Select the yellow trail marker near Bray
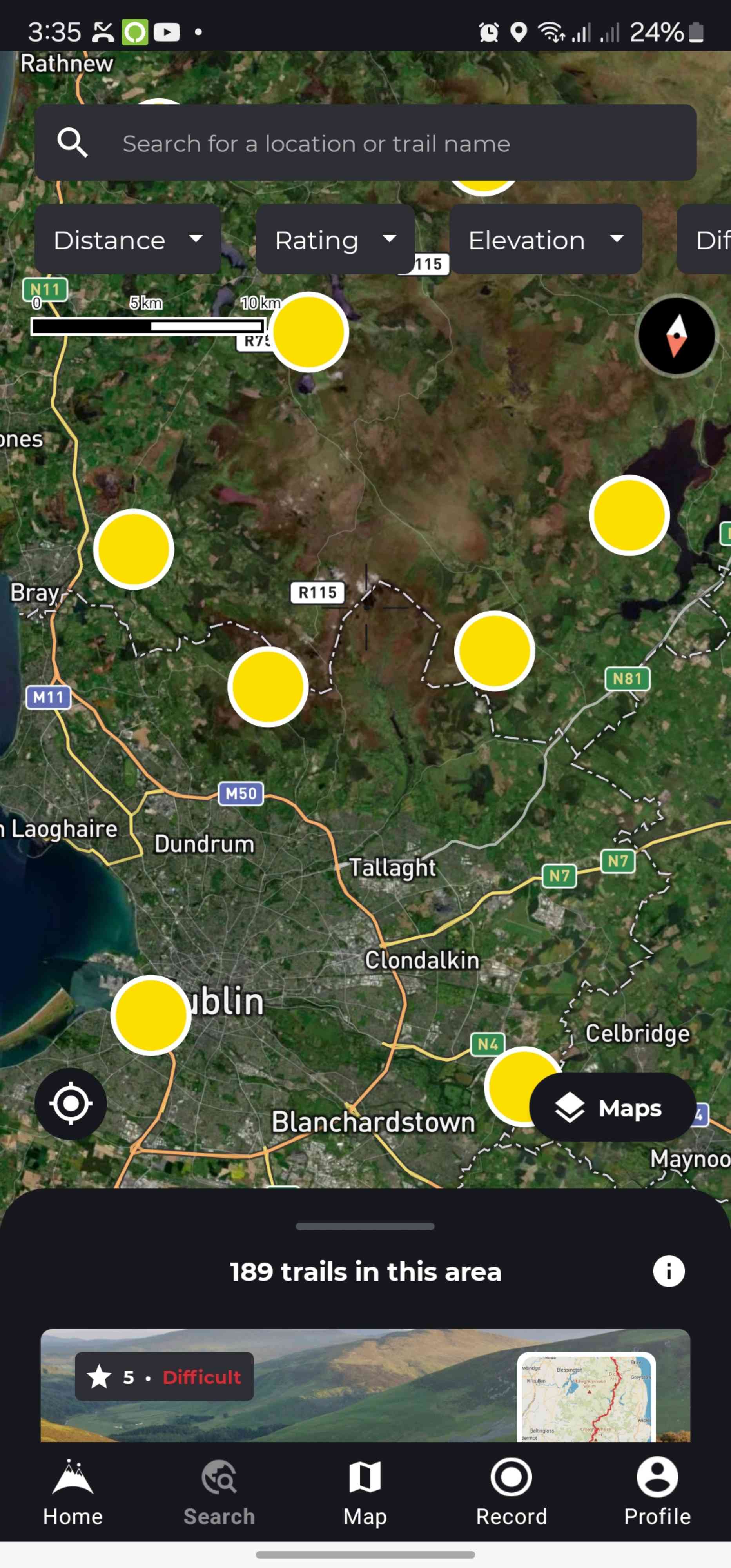Image resolution: width=731 pixels, height=1568 pixels. 134,549
